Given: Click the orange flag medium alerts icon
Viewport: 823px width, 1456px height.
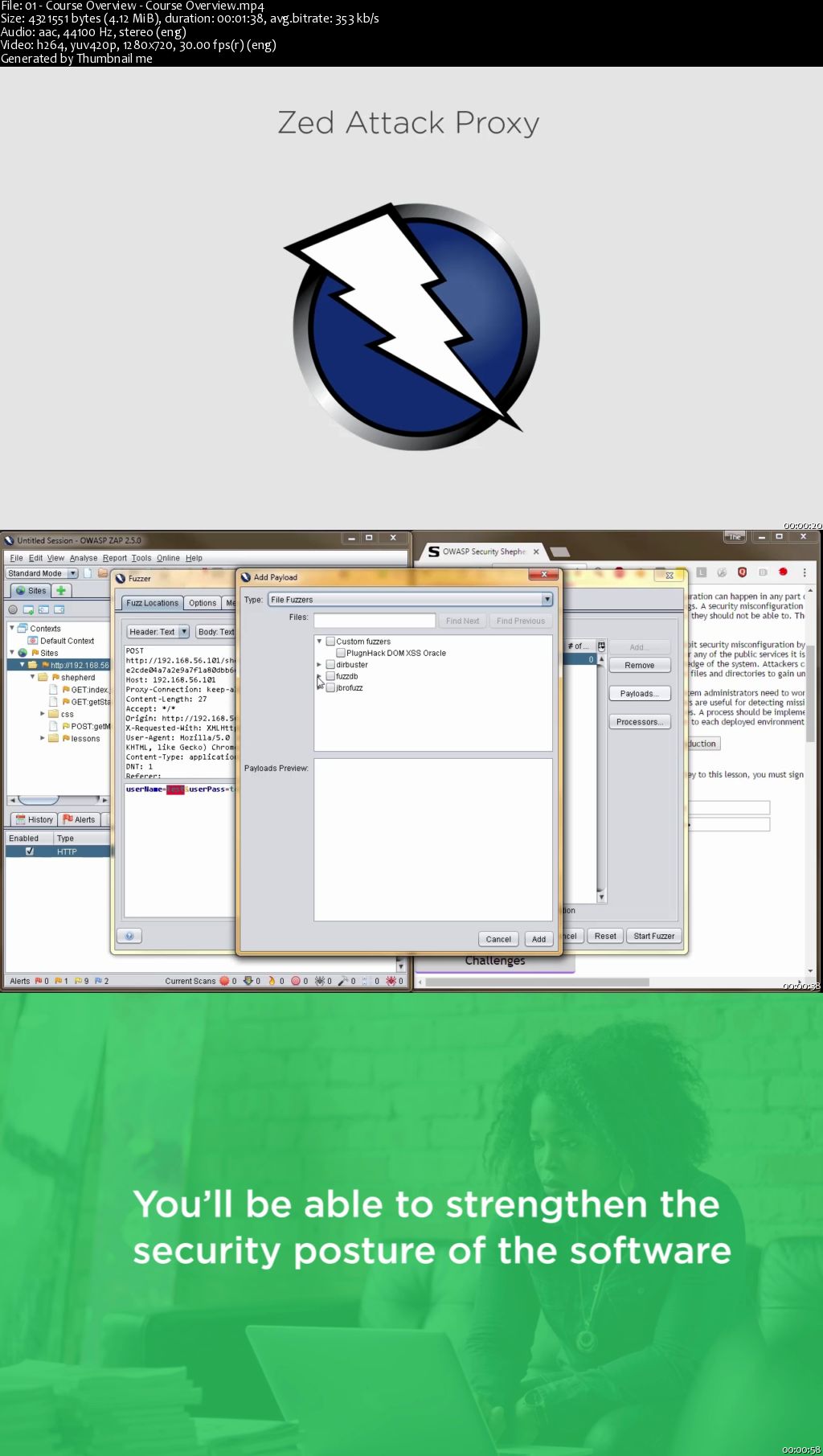Looking at the screenshot, I should click(x=58, y=981).
